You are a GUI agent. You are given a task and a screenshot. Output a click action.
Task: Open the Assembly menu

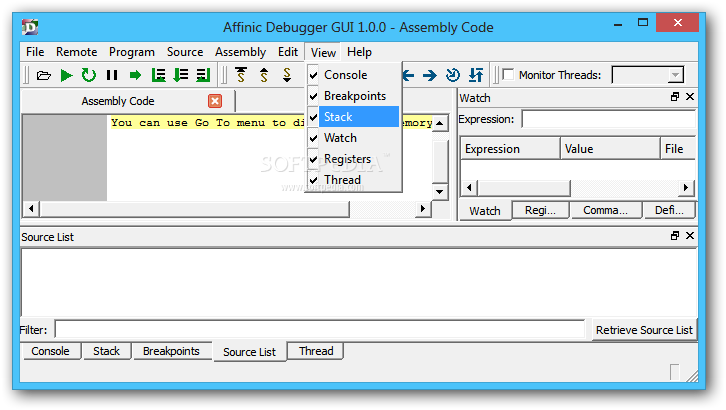click(240, 52)
